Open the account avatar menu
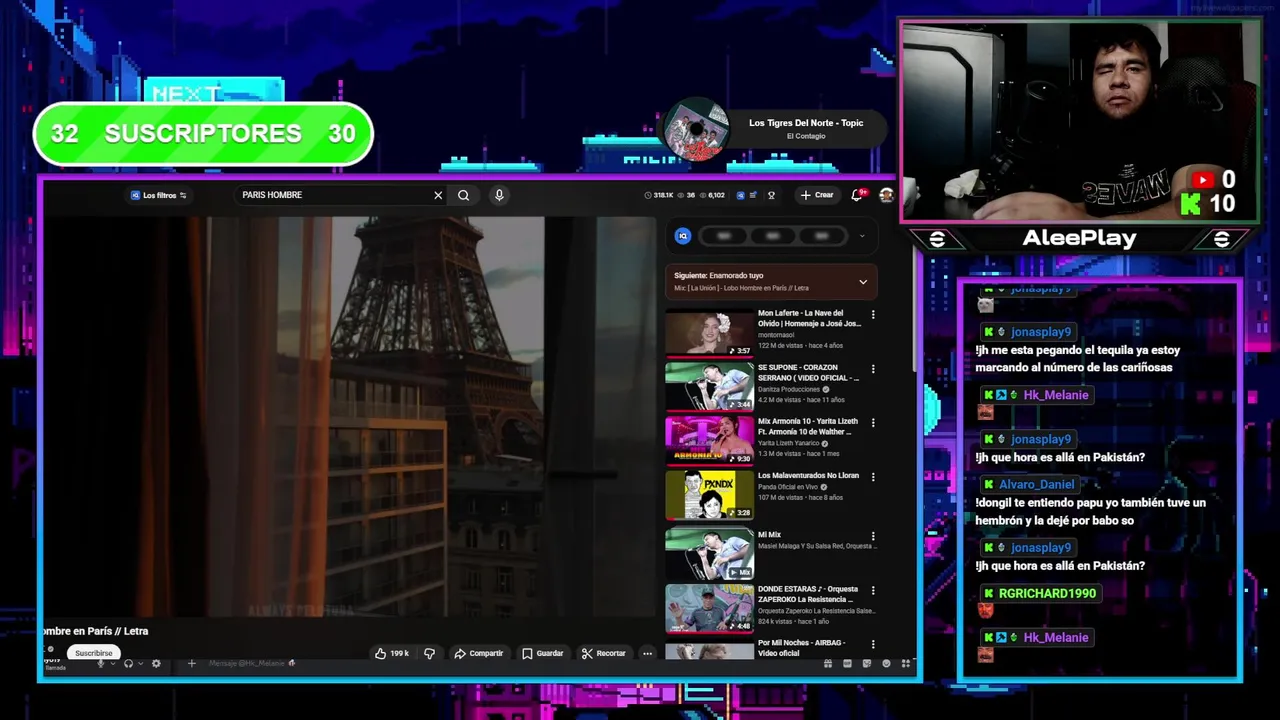 coord(886,195)
